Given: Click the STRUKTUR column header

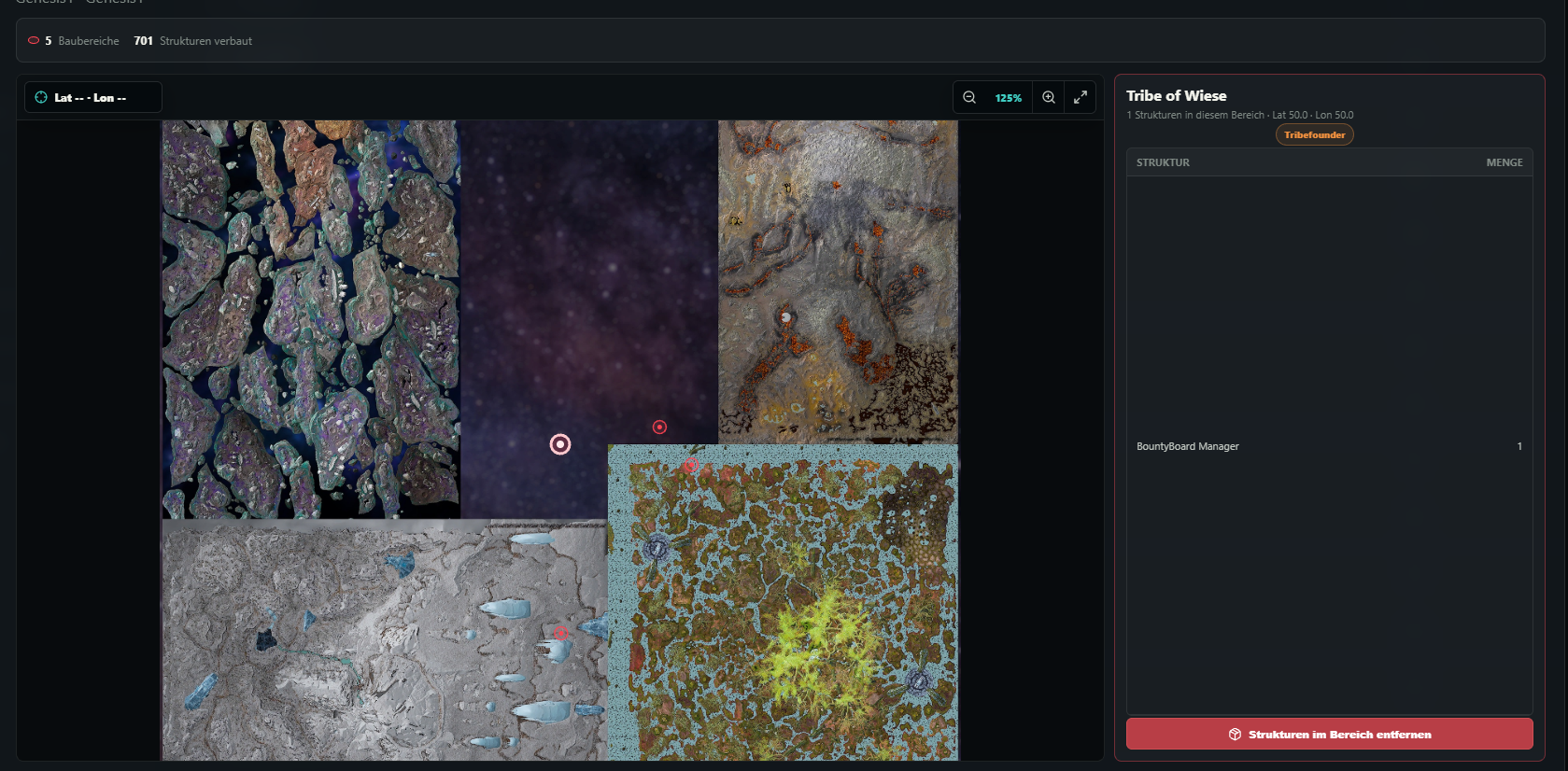Looking at the screenshot, I should pyautogui.click(x=1163, y=162).
